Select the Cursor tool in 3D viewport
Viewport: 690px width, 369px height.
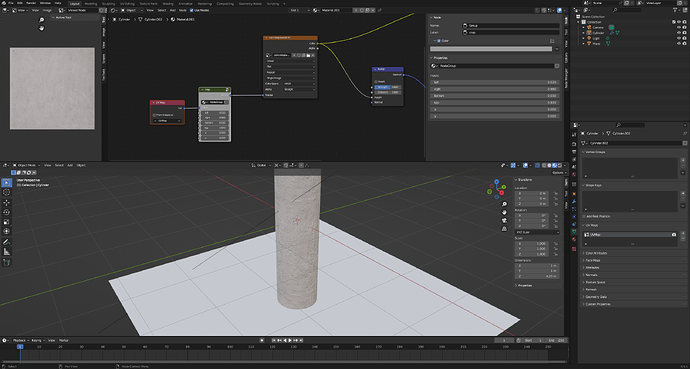coord(7,192)
